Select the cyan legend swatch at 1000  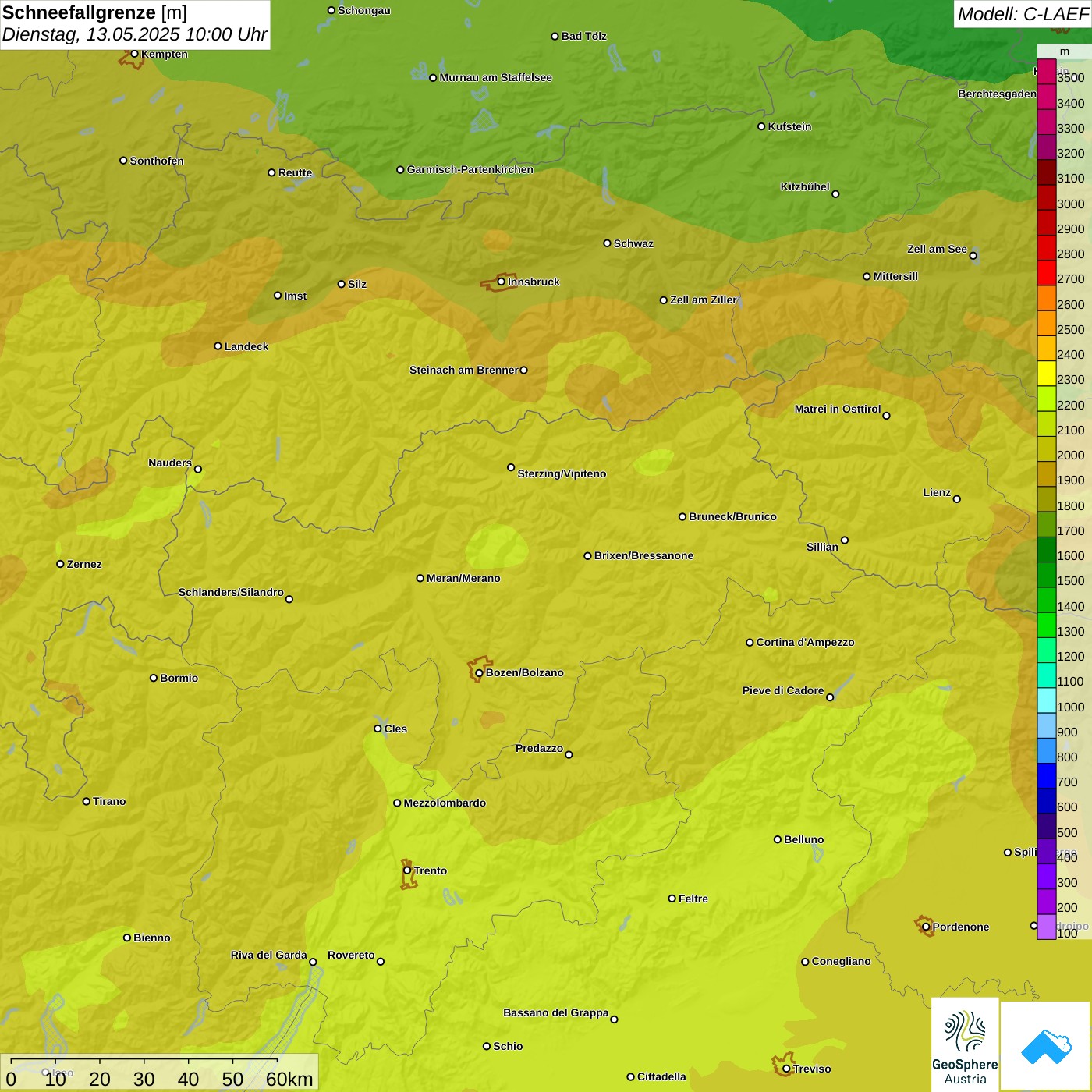[x=1046, y=700]
